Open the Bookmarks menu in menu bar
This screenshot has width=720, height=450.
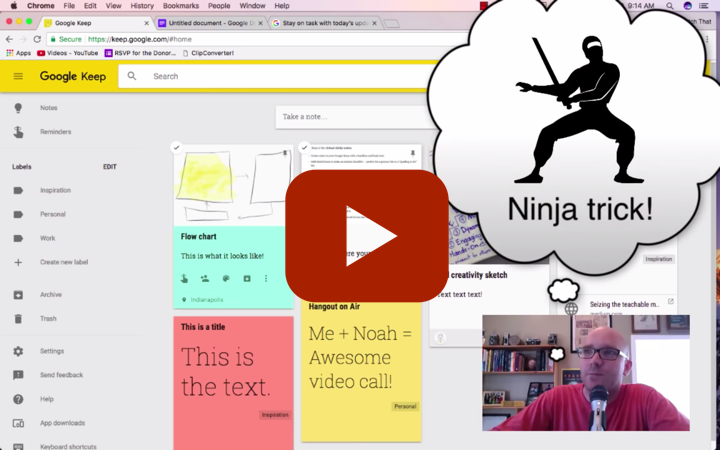(x=181, y=6)
